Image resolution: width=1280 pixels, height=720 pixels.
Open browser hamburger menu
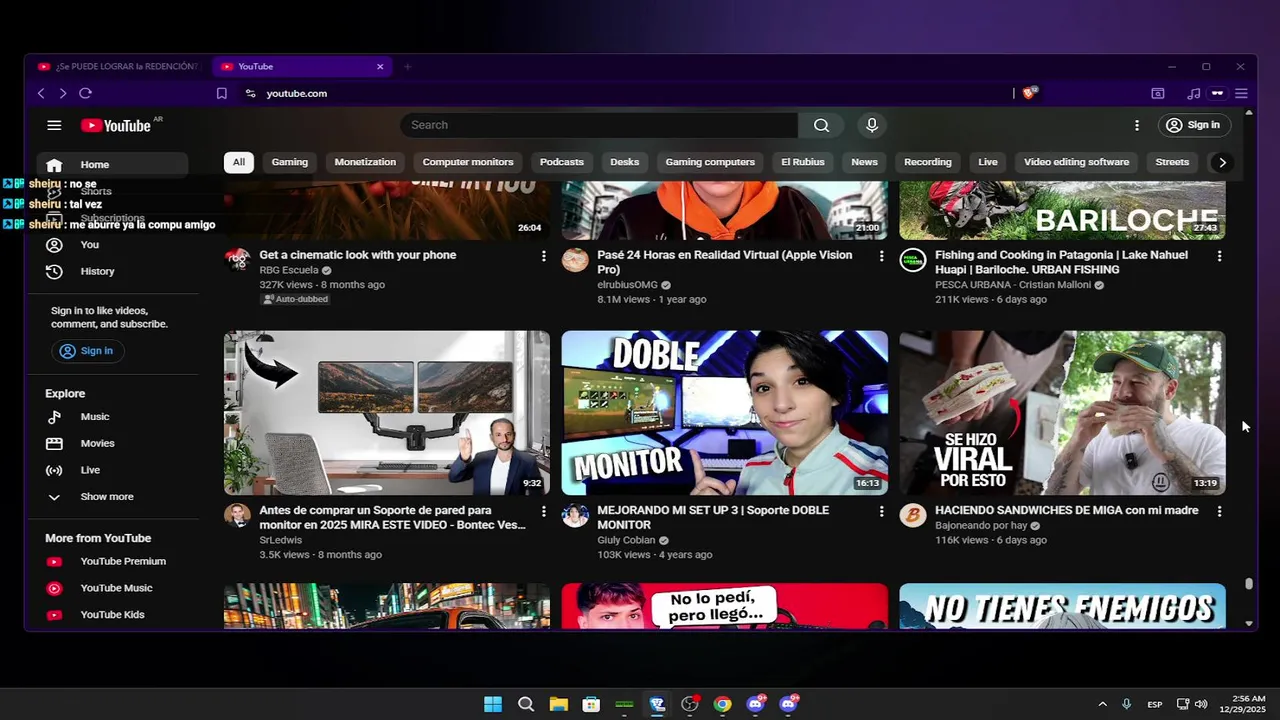(x=1241, y=93)
